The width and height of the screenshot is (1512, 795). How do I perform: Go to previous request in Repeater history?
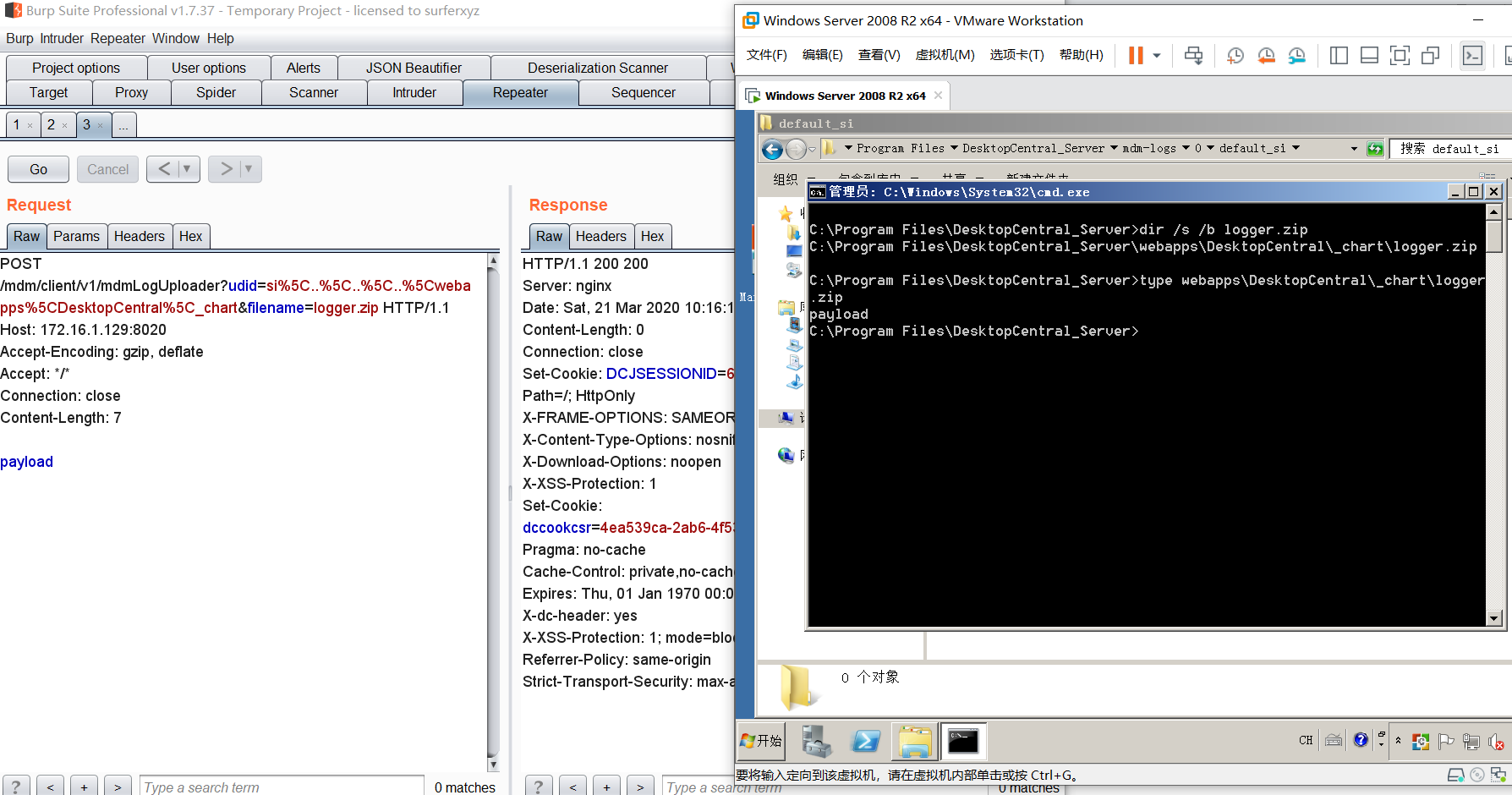click(x=163, y=169)
